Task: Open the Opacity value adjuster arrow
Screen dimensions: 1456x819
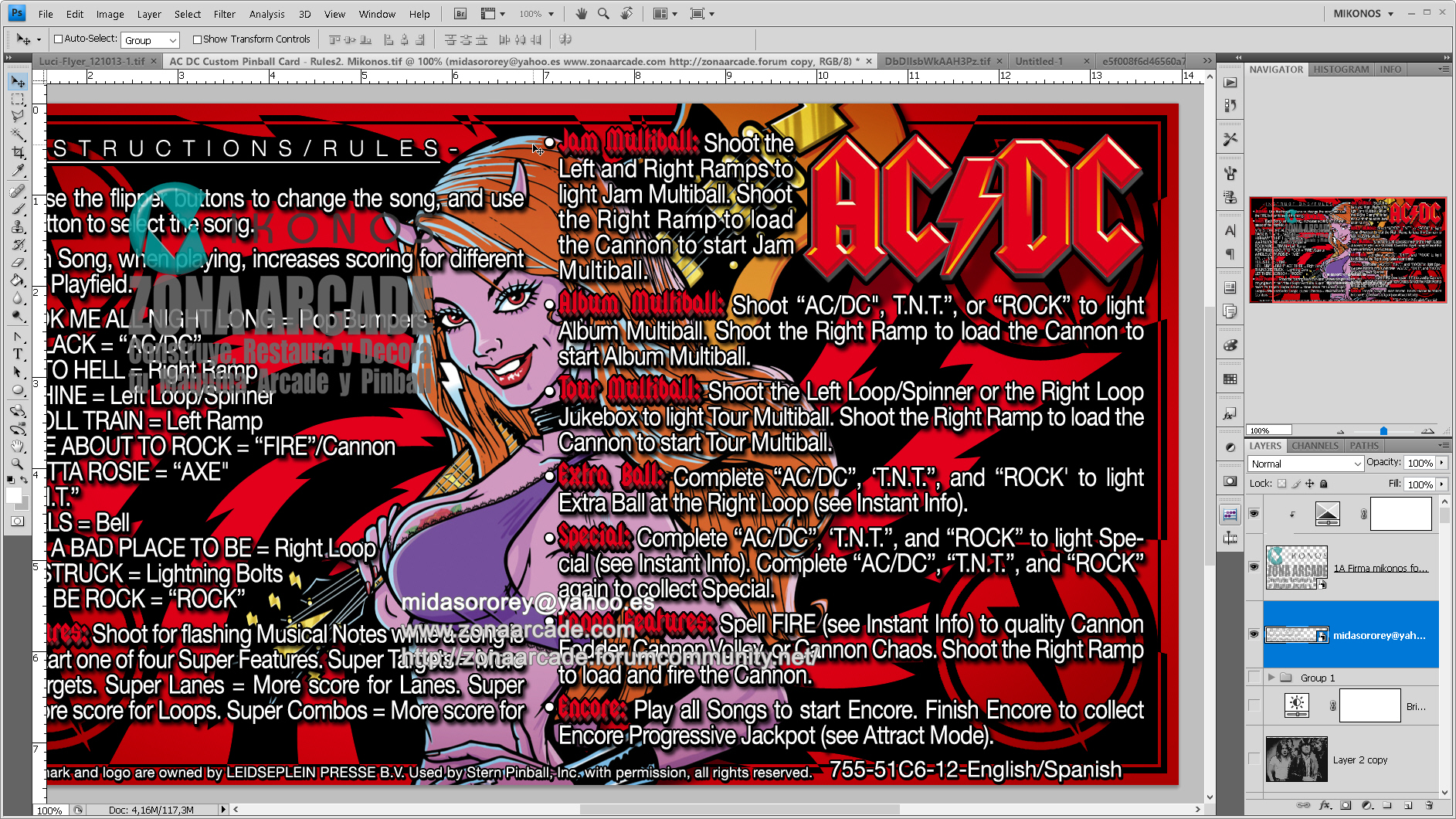Action: pyautogui.click(x=1441, y=462)
